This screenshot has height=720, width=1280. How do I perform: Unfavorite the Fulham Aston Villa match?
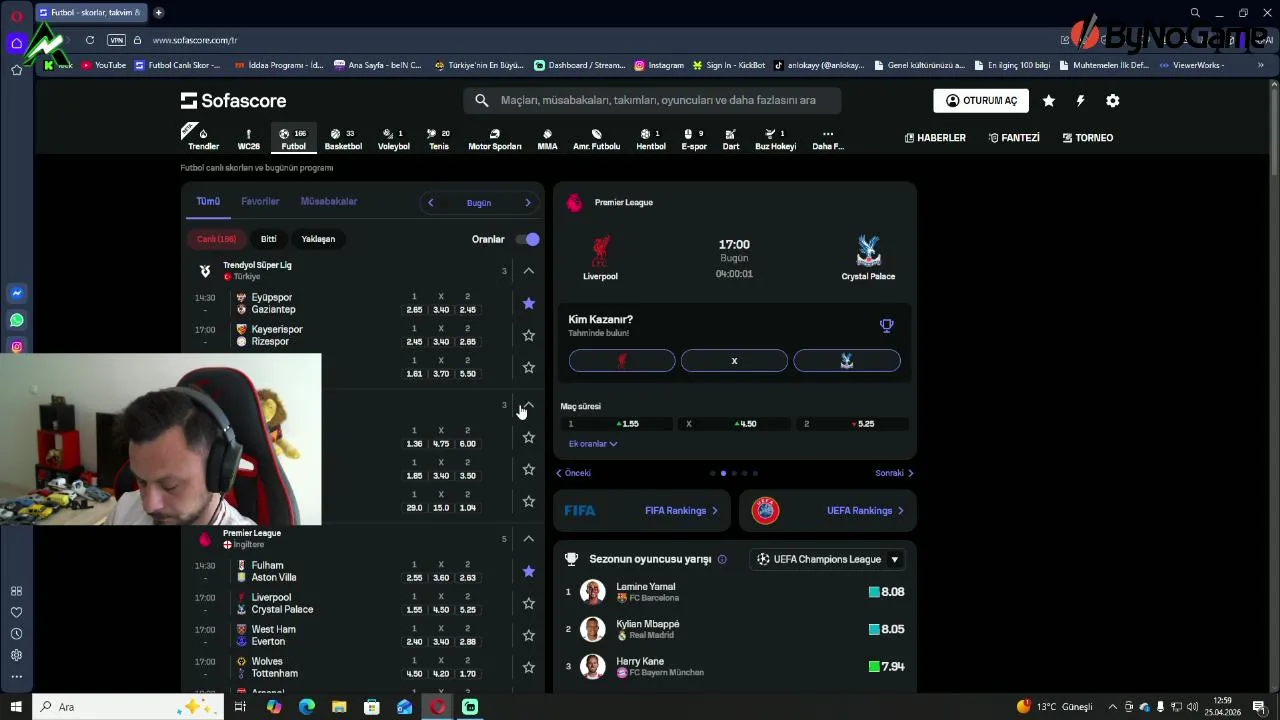(529, 571)
